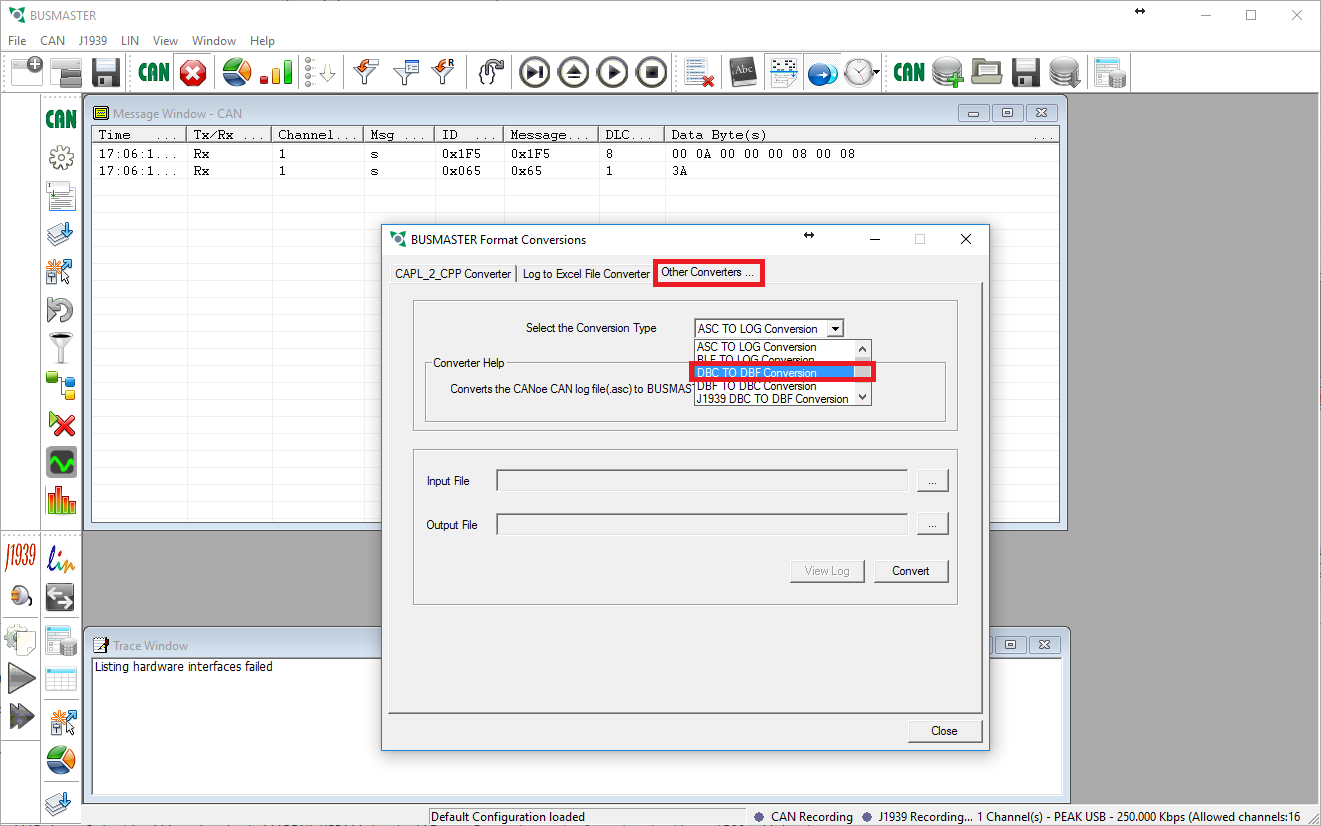Click the double-arrow fast forward sidebar icon
This screenshot has width=1321, height=826.
click(21, 717)
